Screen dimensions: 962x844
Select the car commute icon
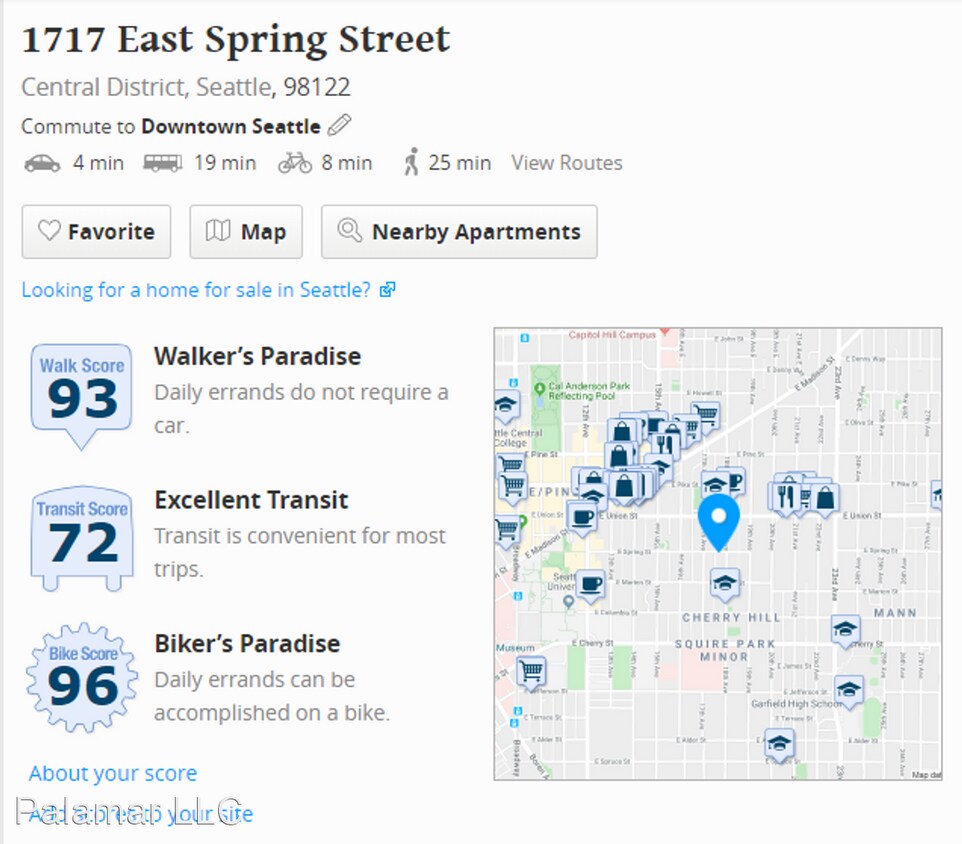click(x=42, y=163)
